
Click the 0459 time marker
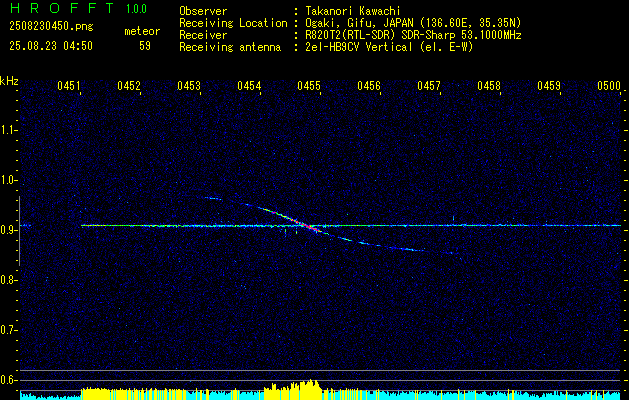[x=549, y=85]
